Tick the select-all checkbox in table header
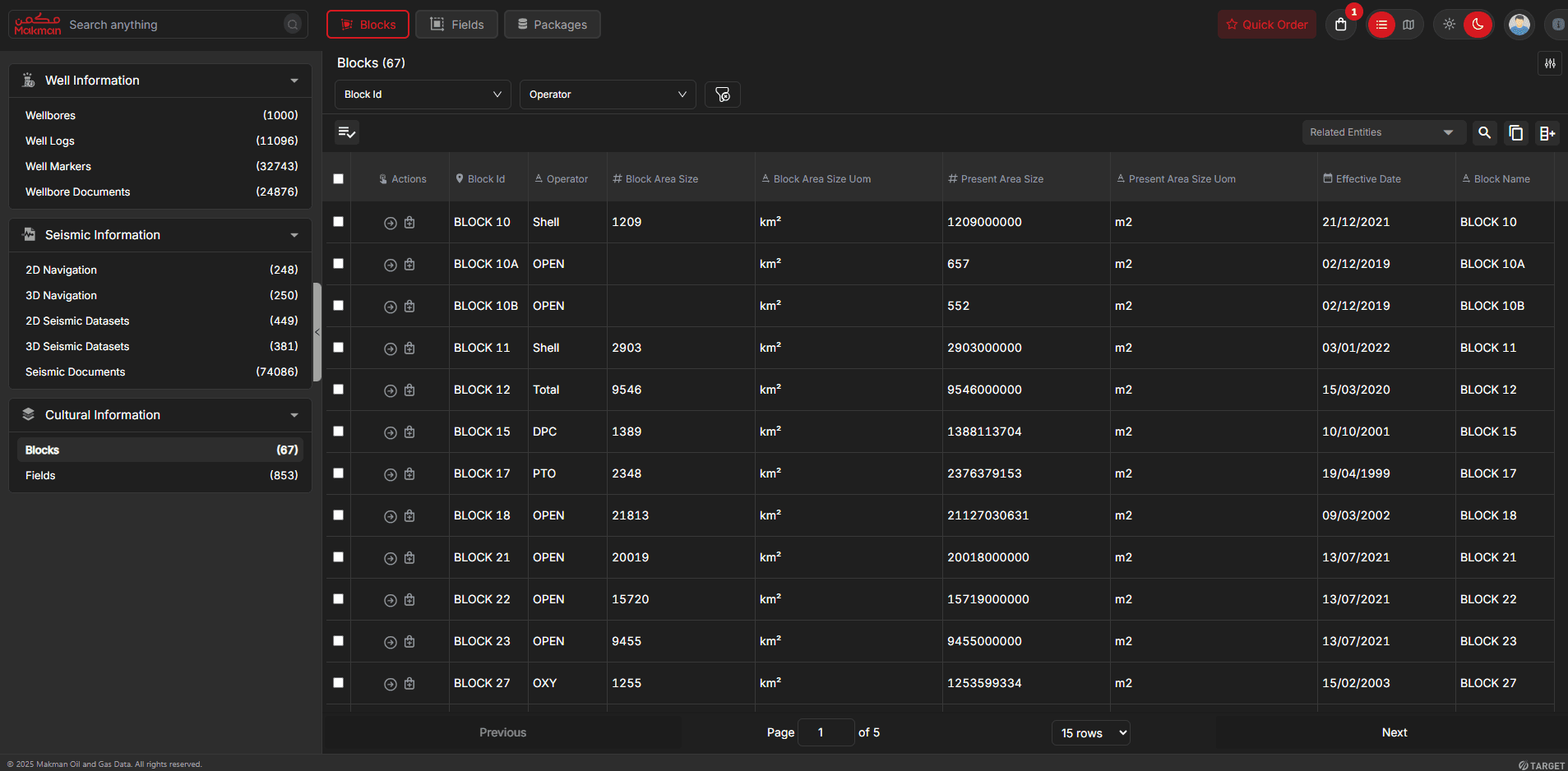The image size is (1568, 771). click(338, 179)
